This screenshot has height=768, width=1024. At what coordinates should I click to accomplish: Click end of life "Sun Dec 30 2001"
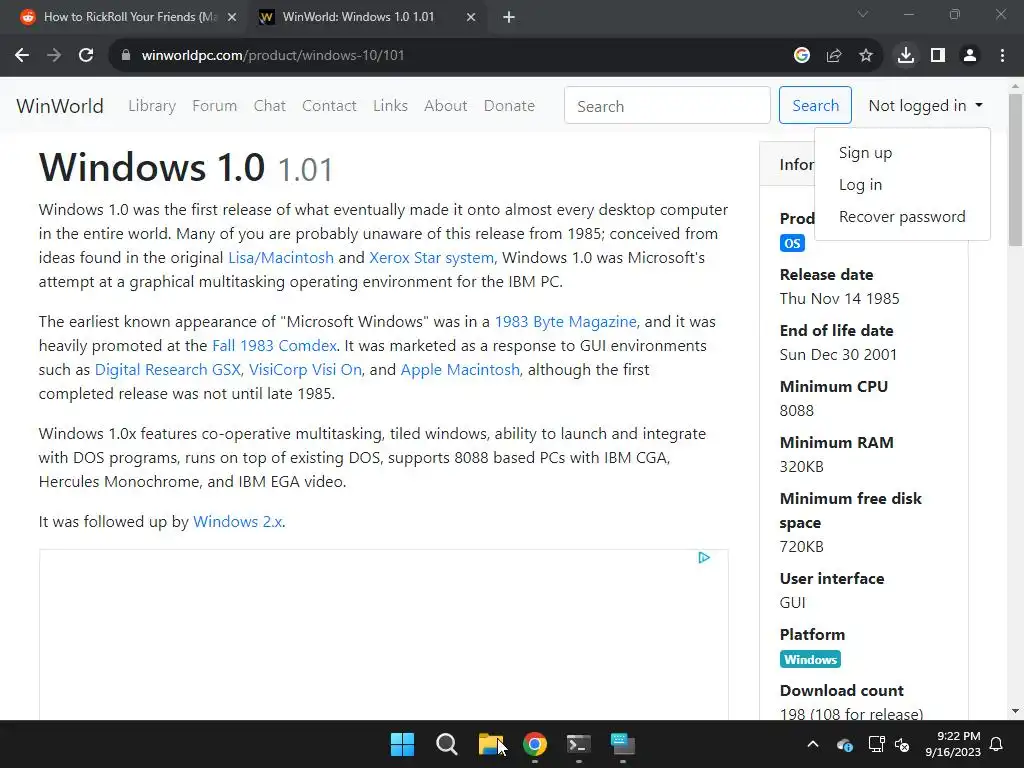click(839, 355)
